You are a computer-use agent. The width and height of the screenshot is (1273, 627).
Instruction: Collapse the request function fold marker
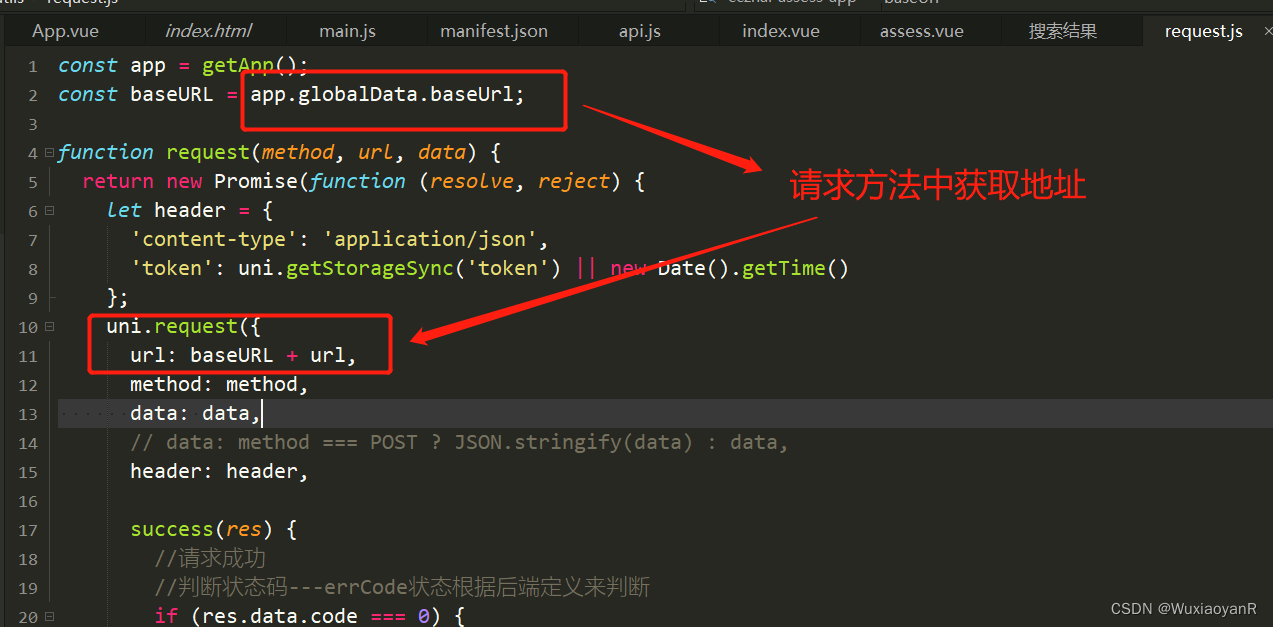pos(48,152)
